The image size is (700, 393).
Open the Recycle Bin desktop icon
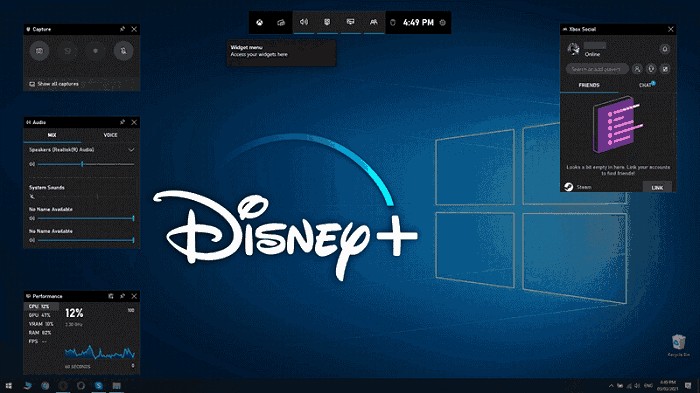(679, 345)
